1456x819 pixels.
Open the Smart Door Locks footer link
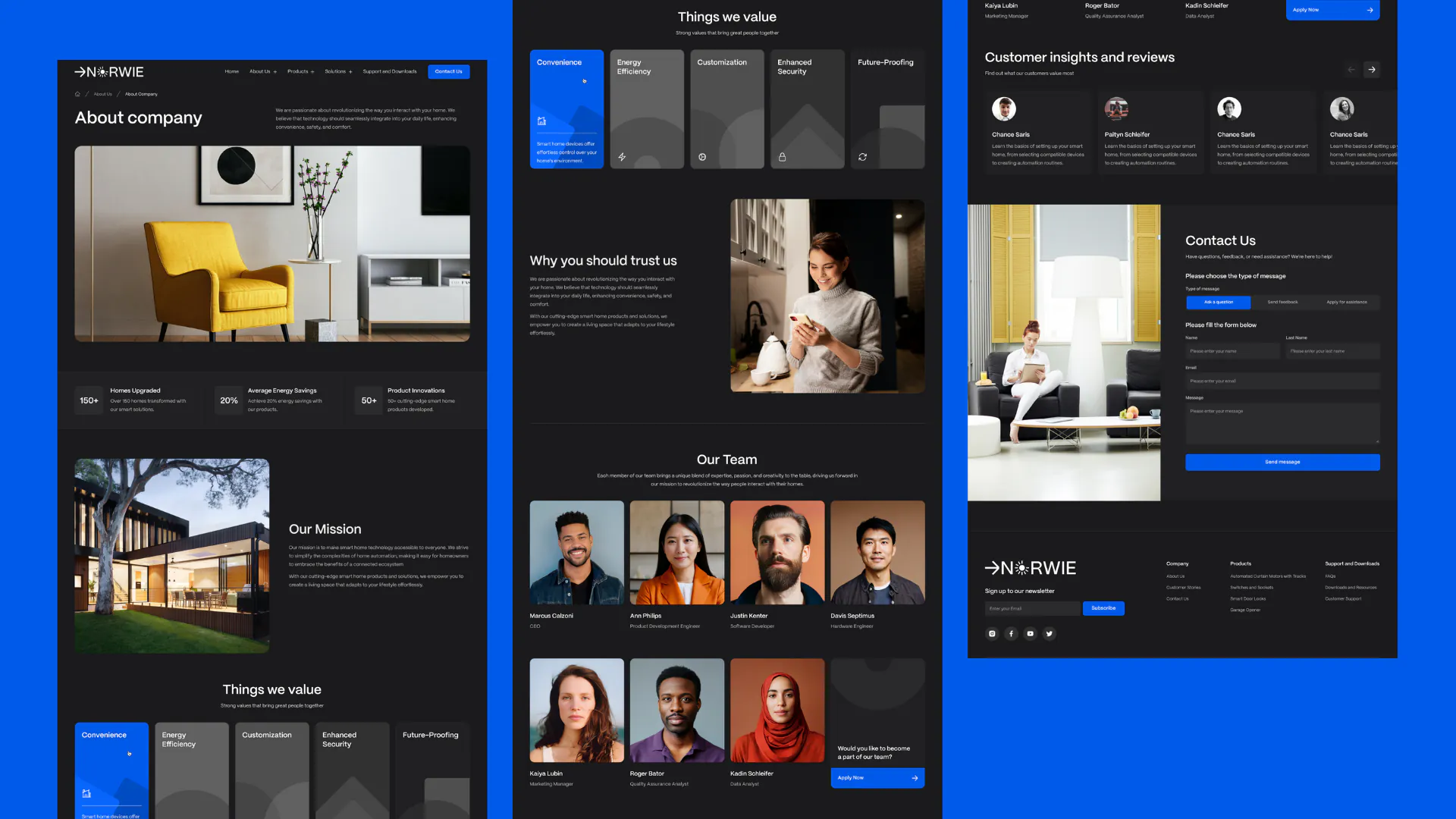coord(1248,599)
